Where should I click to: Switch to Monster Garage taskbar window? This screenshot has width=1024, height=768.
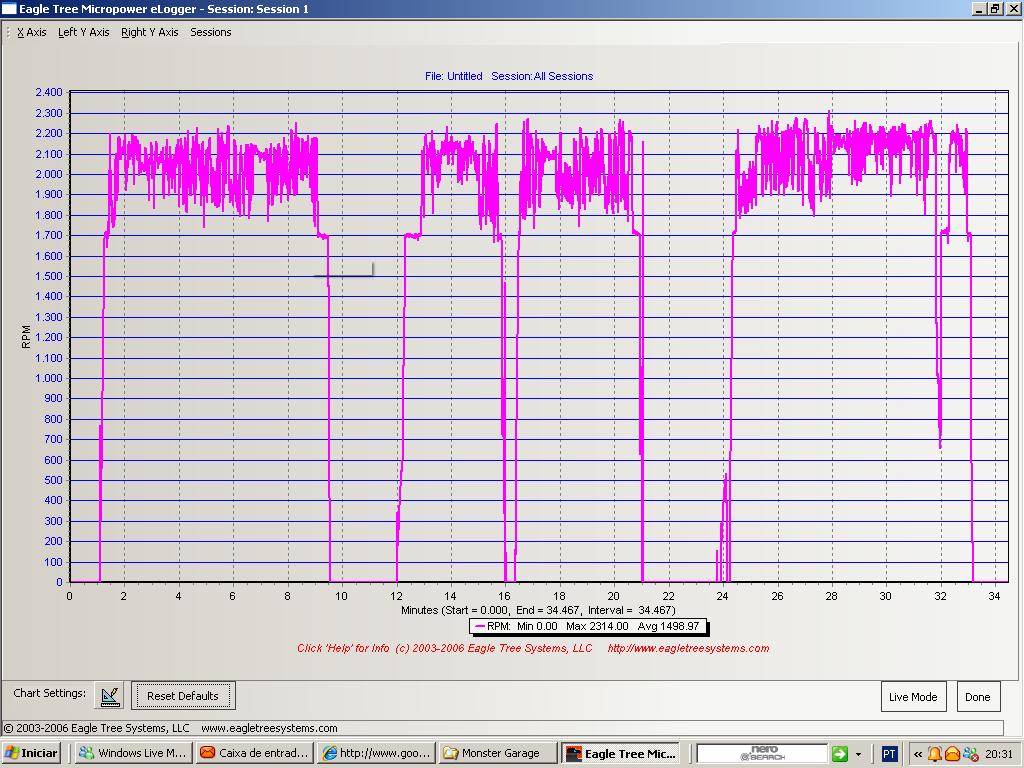tap(497, 753)
